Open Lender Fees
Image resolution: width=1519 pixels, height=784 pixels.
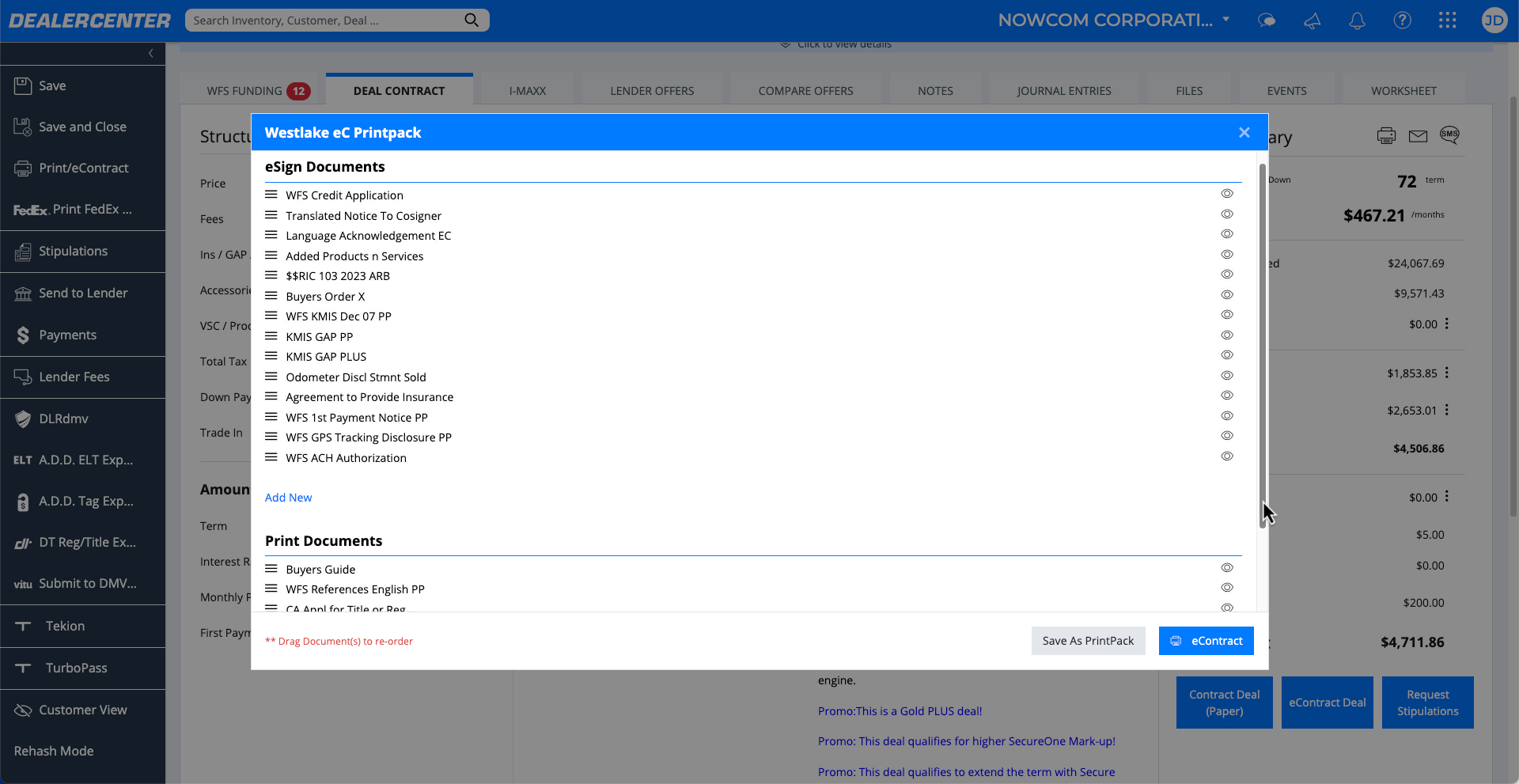point(82,377)
